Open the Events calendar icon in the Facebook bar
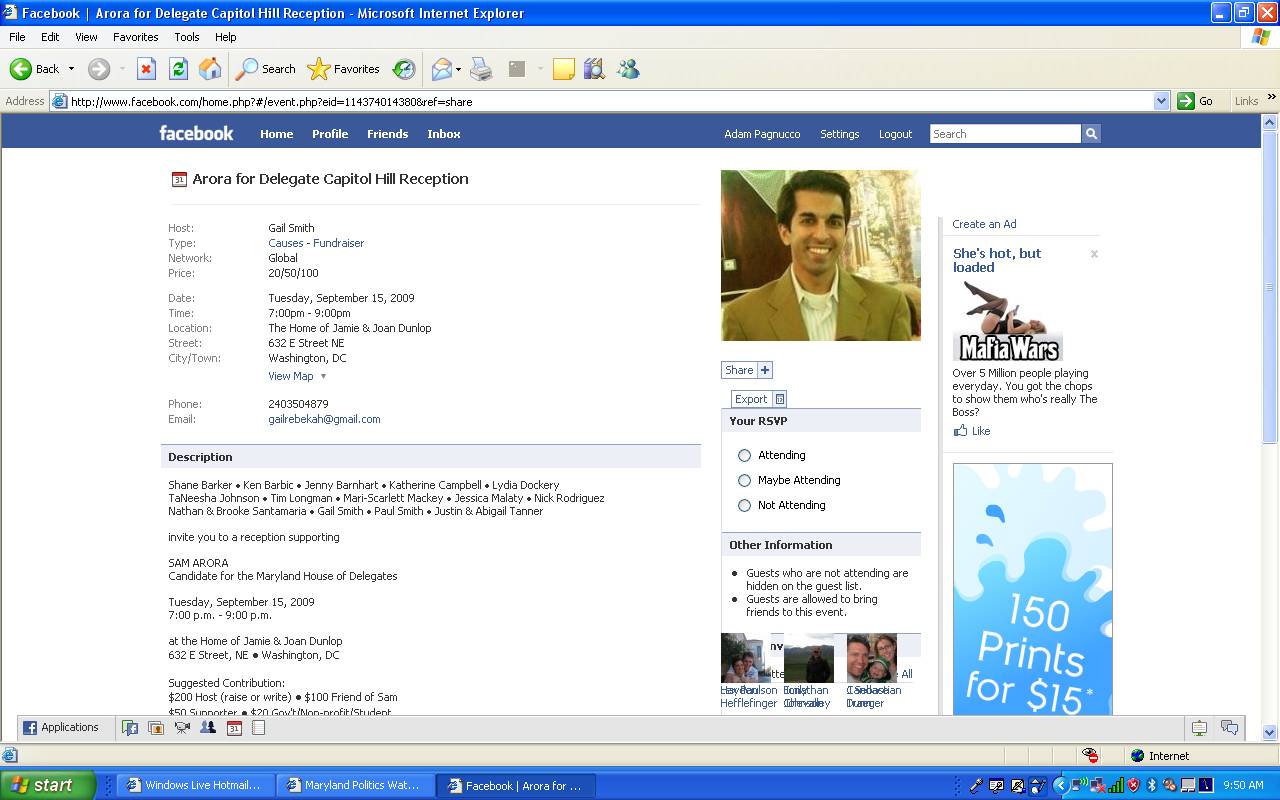The image size is (1280, 800). point(234,728)
